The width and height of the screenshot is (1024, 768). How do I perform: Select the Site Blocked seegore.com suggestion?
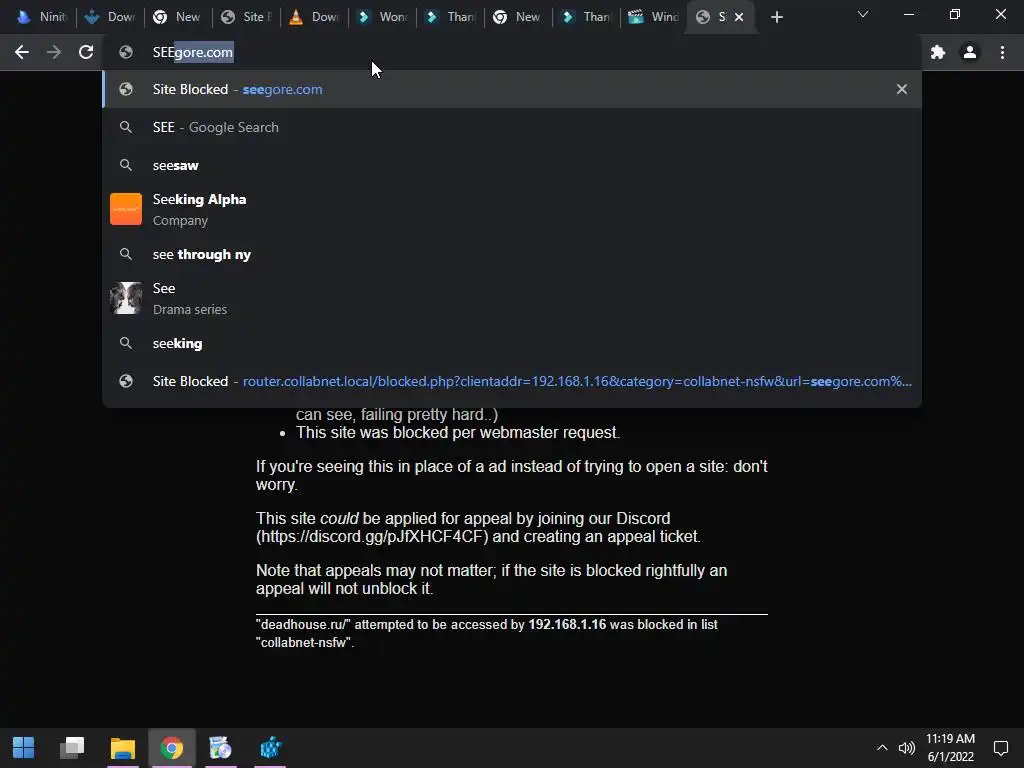(512, 89)
